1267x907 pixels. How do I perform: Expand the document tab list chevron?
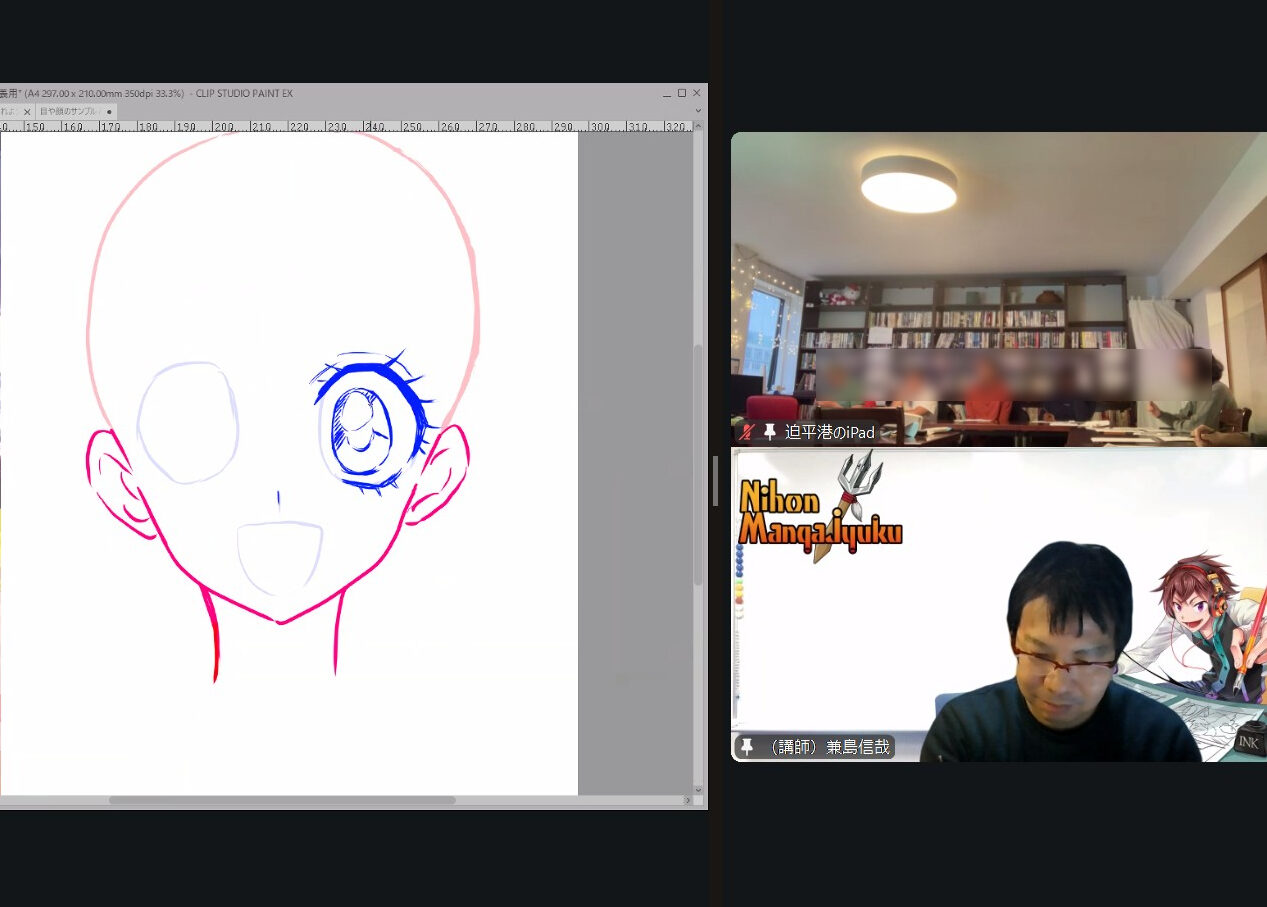[698, 111]
